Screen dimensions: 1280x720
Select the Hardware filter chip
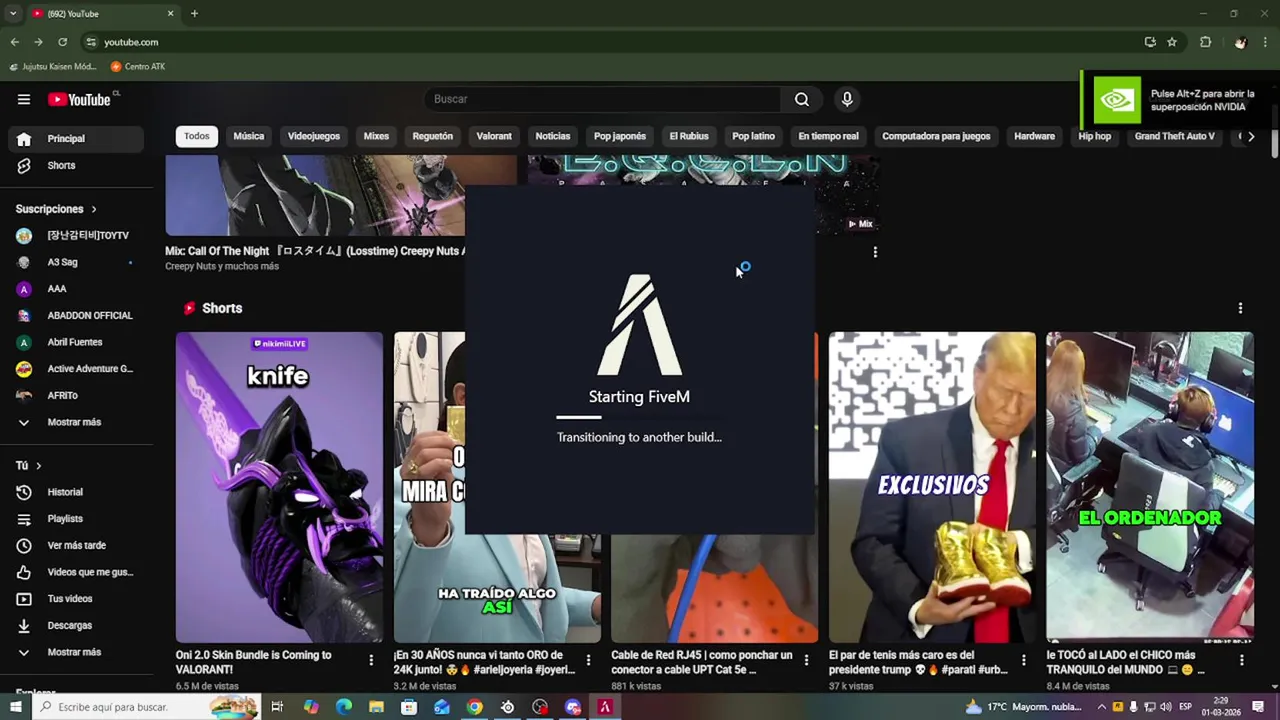click(x=1034, y=136)
